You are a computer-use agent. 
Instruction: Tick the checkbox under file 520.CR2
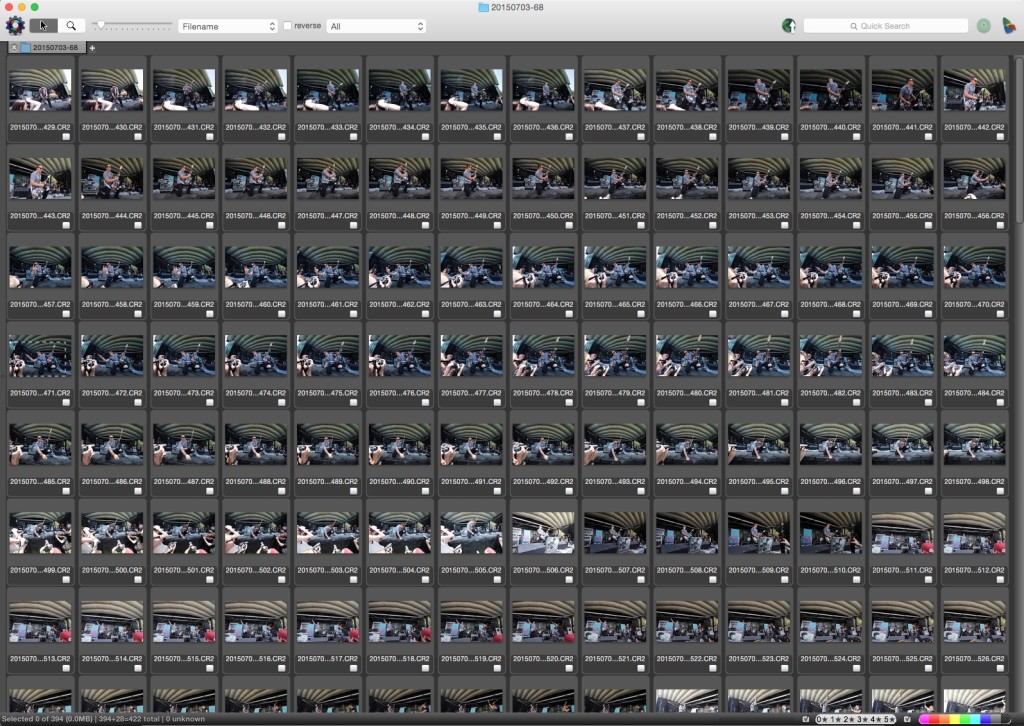point(569,669)
